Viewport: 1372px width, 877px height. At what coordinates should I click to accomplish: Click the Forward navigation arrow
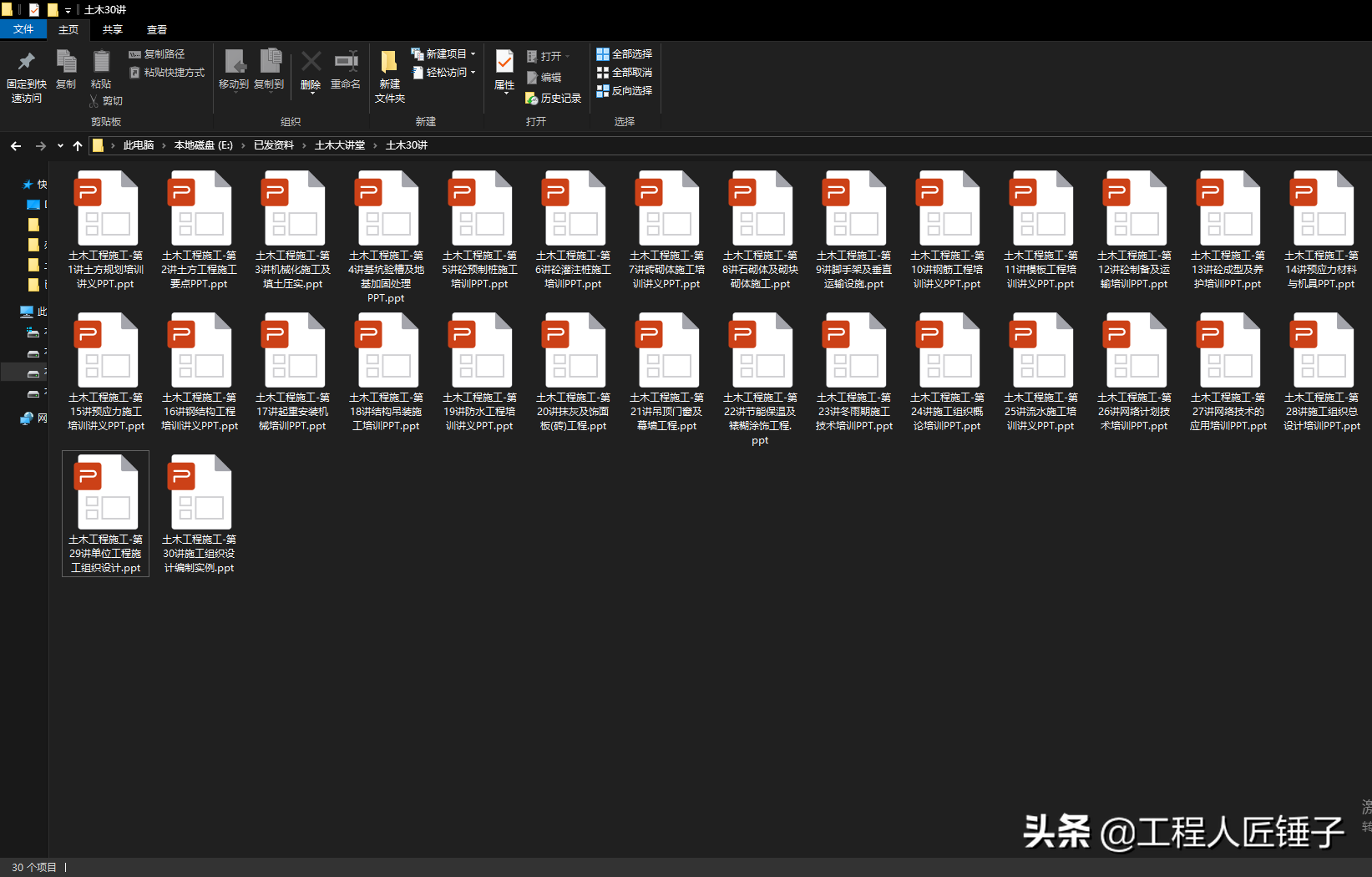(40, 146)
